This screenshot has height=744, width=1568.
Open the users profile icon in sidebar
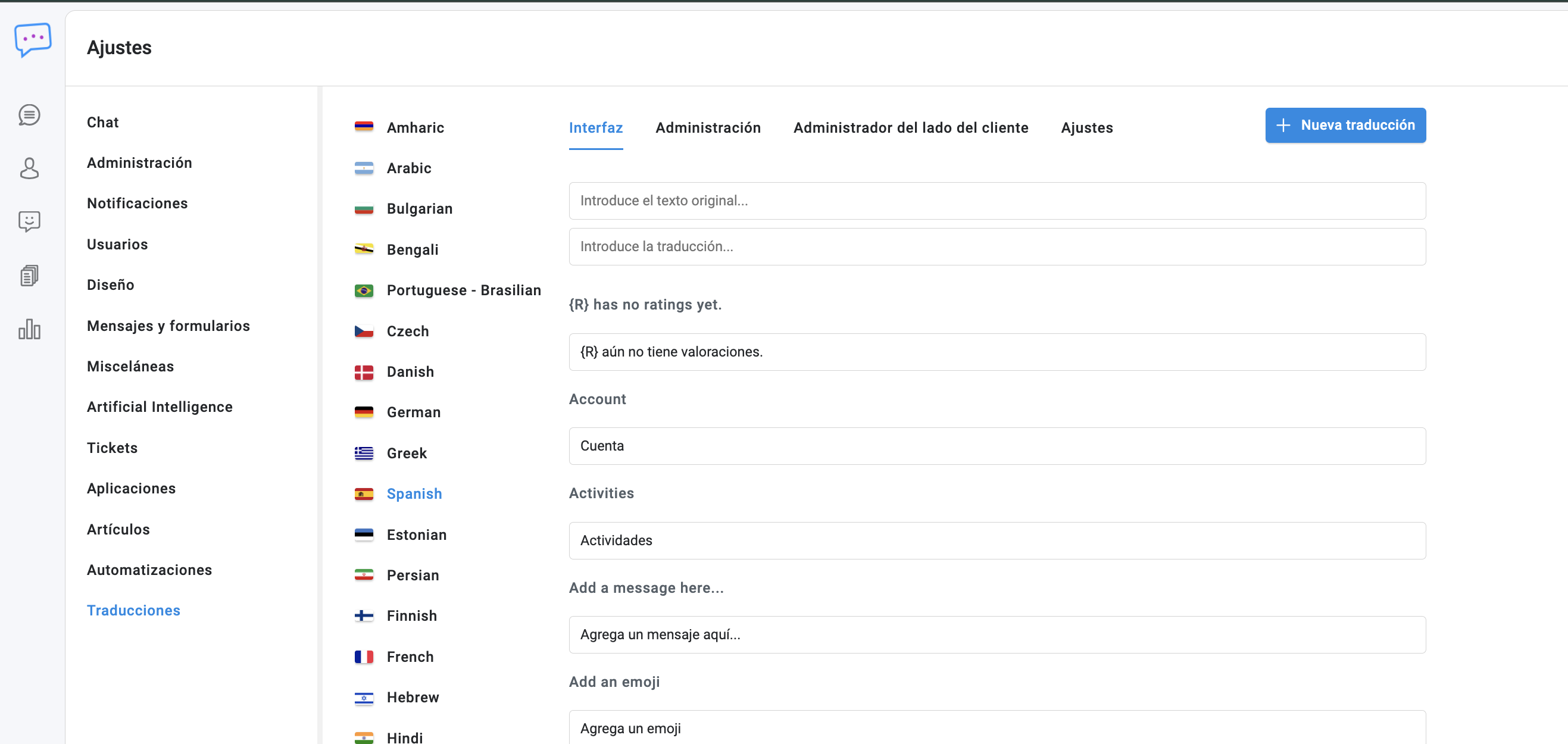(x=29, y=168)
